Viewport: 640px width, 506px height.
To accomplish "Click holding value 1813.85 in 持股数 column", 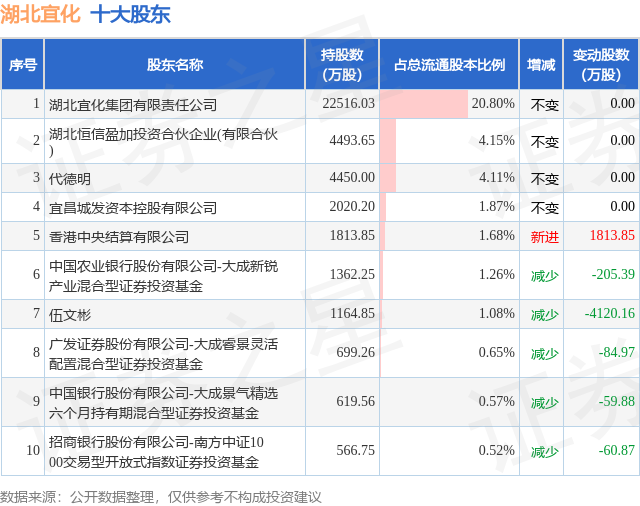I will (x=352, y=235).
